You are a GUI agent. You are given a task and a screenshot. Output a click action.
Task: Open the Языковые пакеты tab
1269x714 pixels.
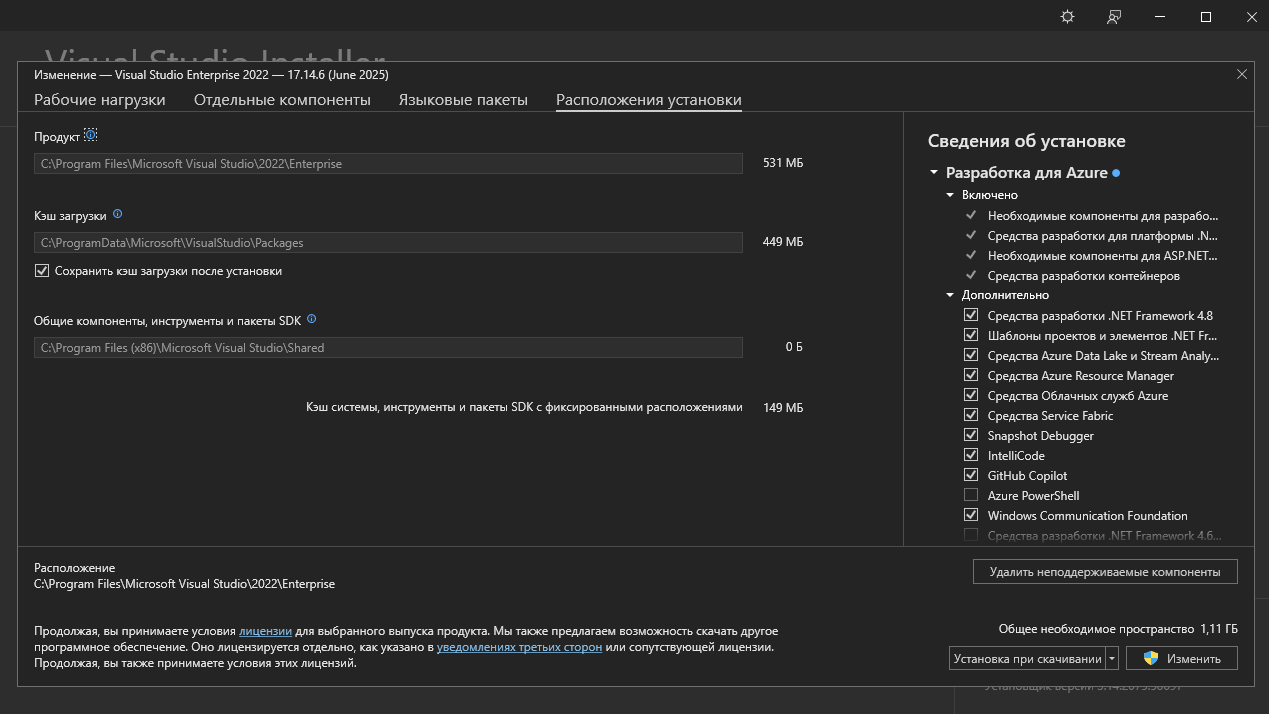point(463,100)
